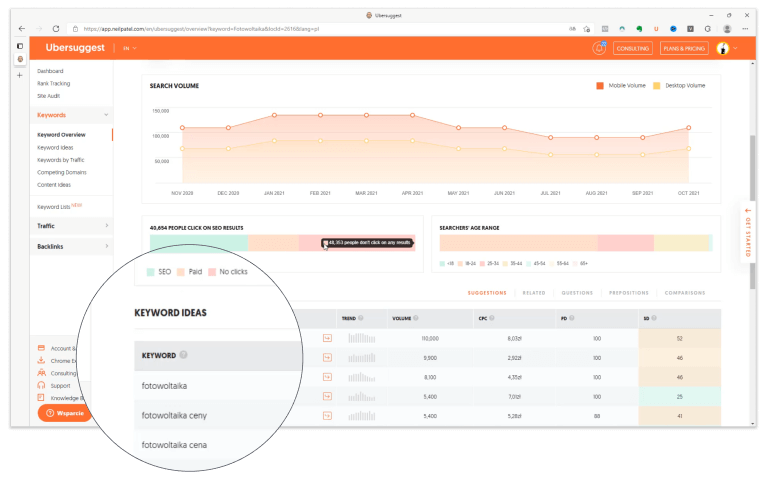
Task: Open Dashboard in the sidebar
Action: [x=50, y=71]
